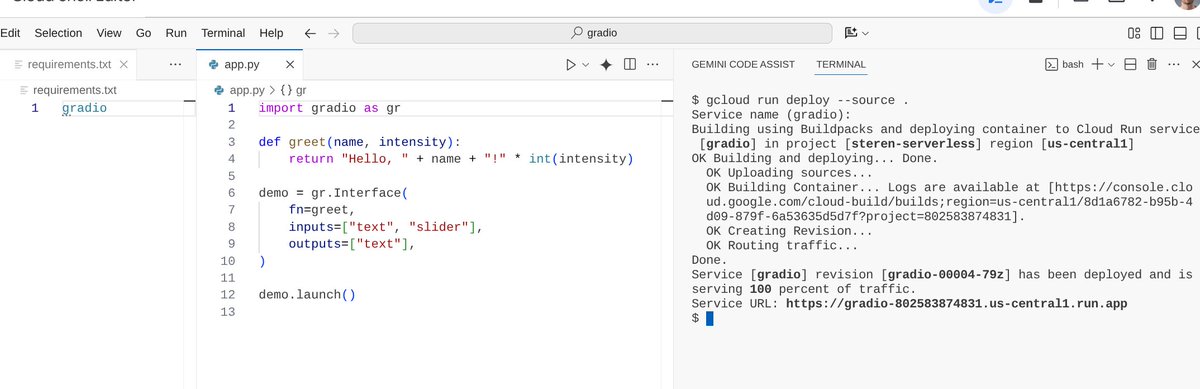1200x389 pixels.
Task: Open the Customize Layout icon
Action: tap(1134, 33)
